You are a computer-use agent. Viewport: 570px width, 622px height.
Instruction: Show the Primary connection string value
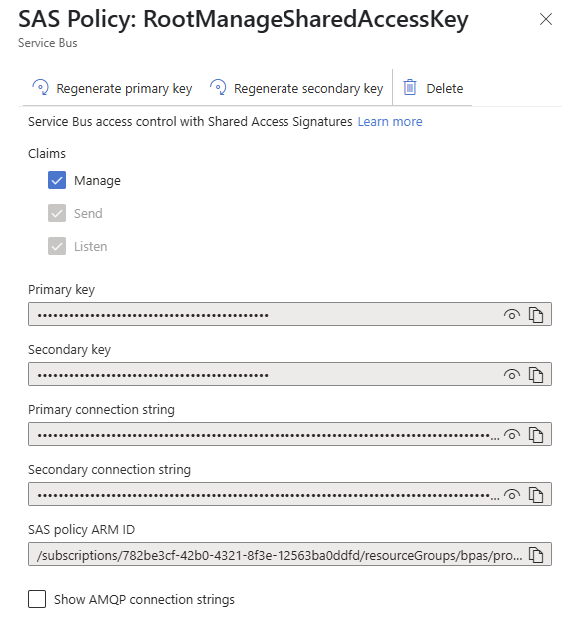coord(512,434)
